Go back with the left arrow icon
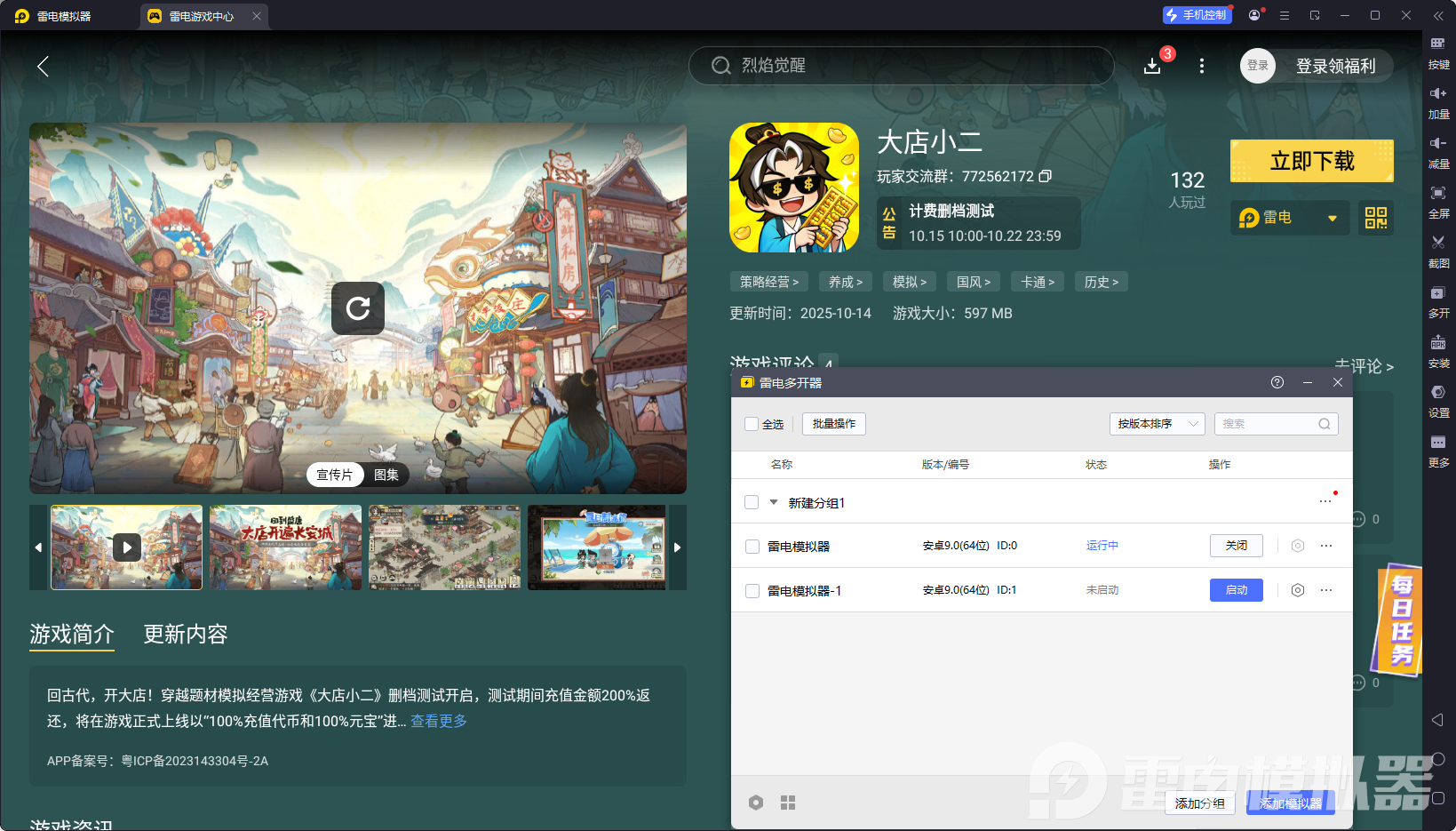 (x=43, y=66)
